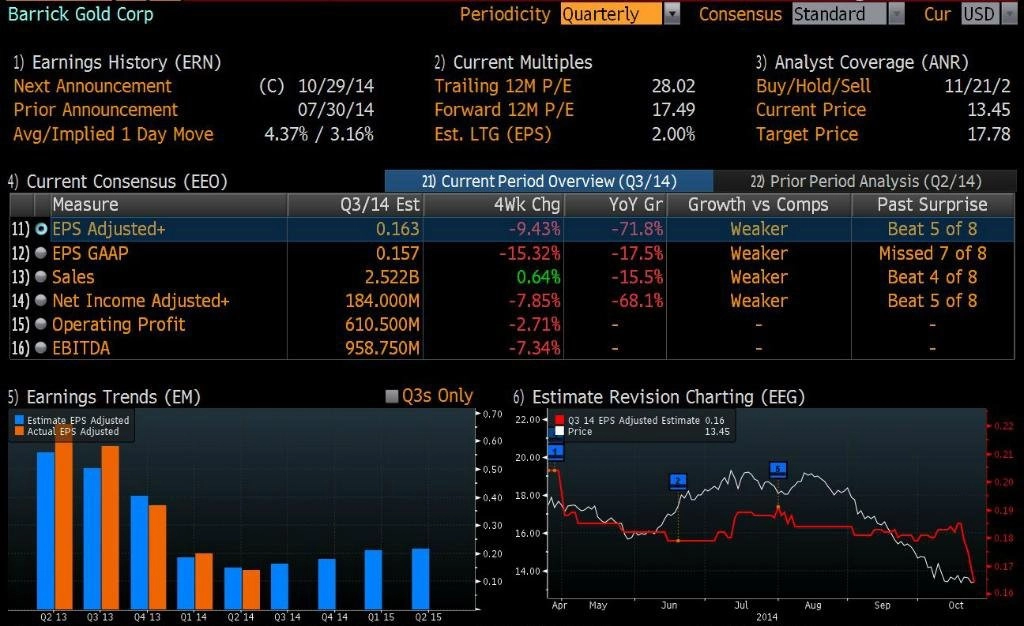Click EPS Adjusted+ estimate value 0.163
This screenshot has width=1024, height=626.
click(x=397, y=229)
